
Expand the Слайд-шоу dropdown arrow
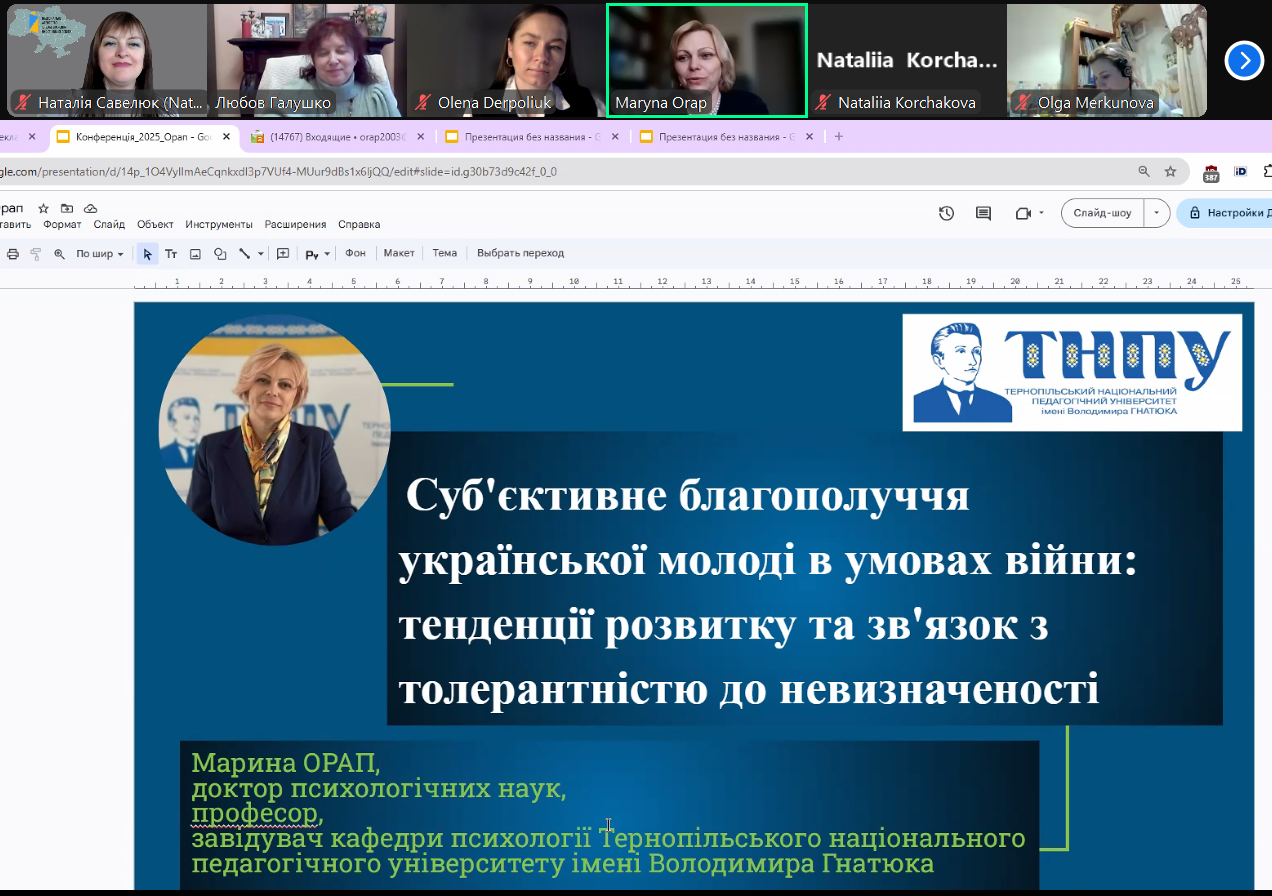pyautogui.click(x=1156, y=213)
